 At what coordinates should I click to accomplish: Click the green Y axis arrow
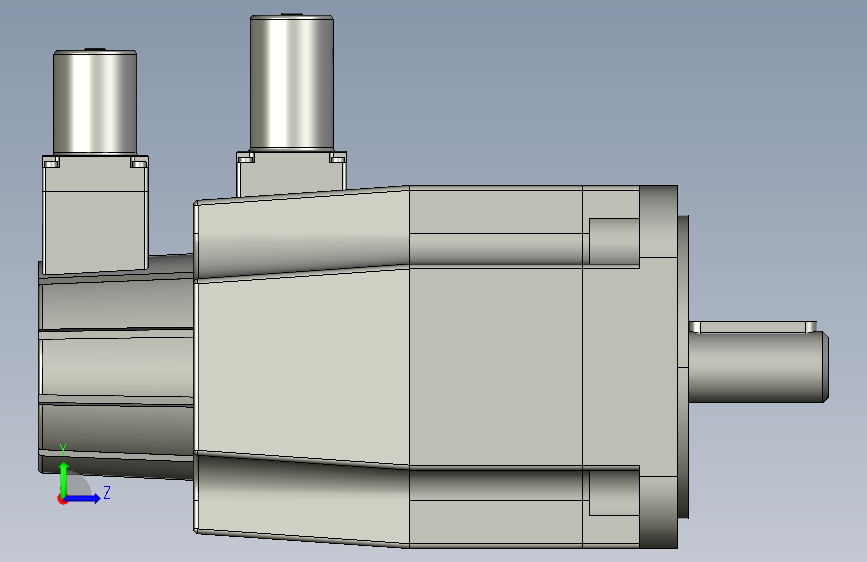(x=64, y=479)
